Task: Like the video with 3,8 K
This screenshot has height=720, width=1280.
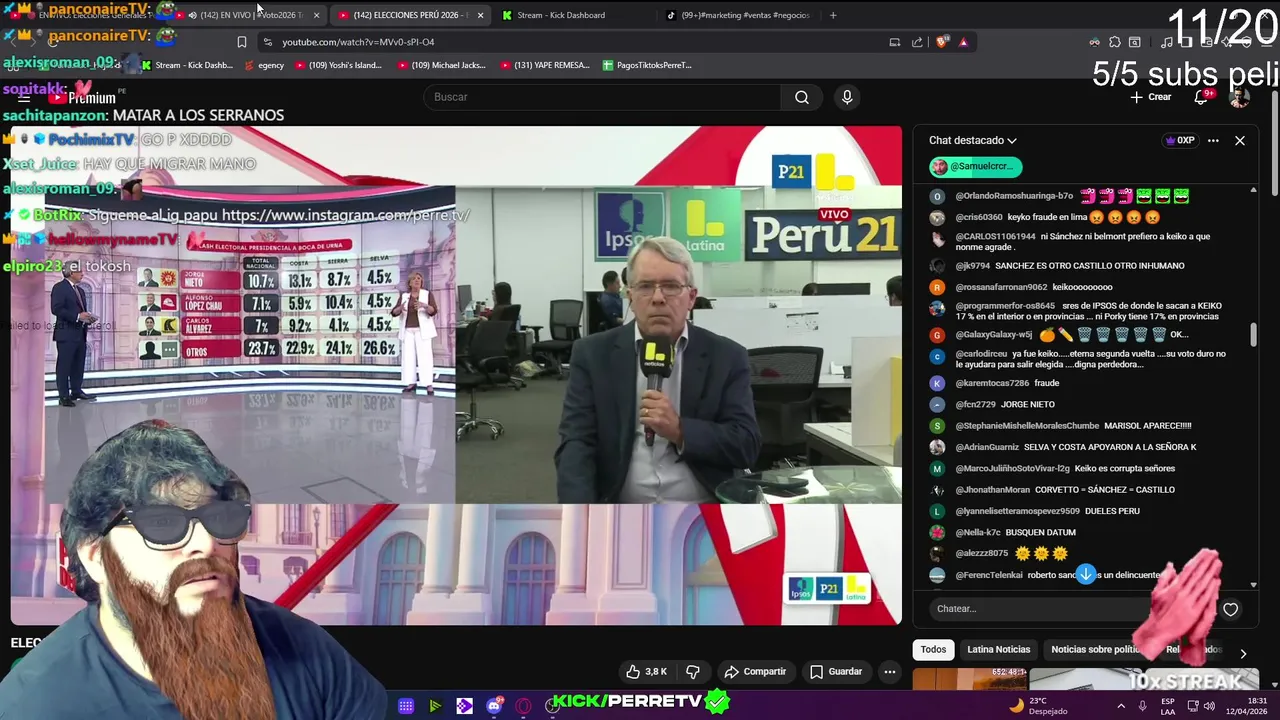Action: [645, 672]
